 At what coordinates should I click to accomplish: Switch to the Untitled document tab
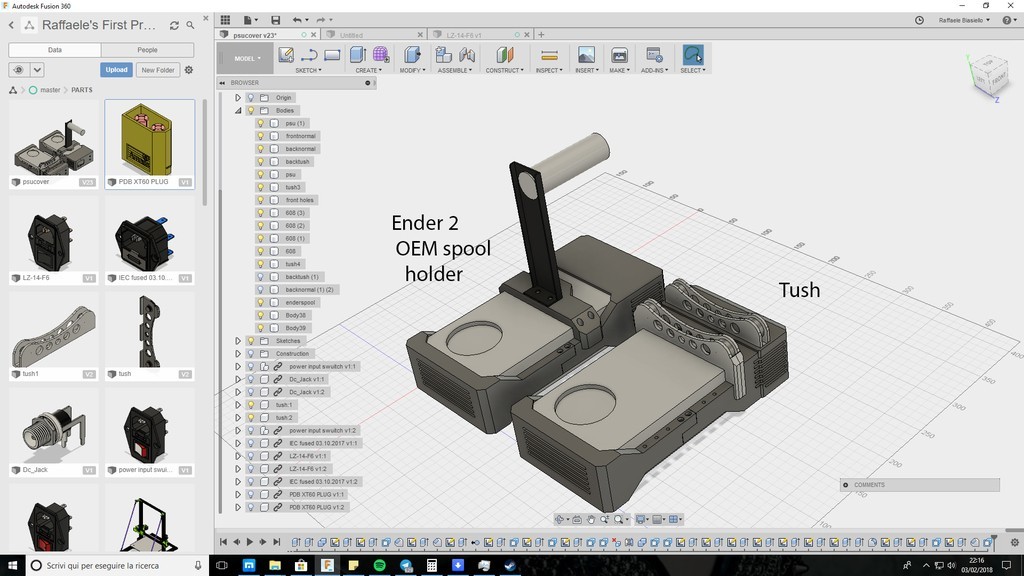pos(374,35)
